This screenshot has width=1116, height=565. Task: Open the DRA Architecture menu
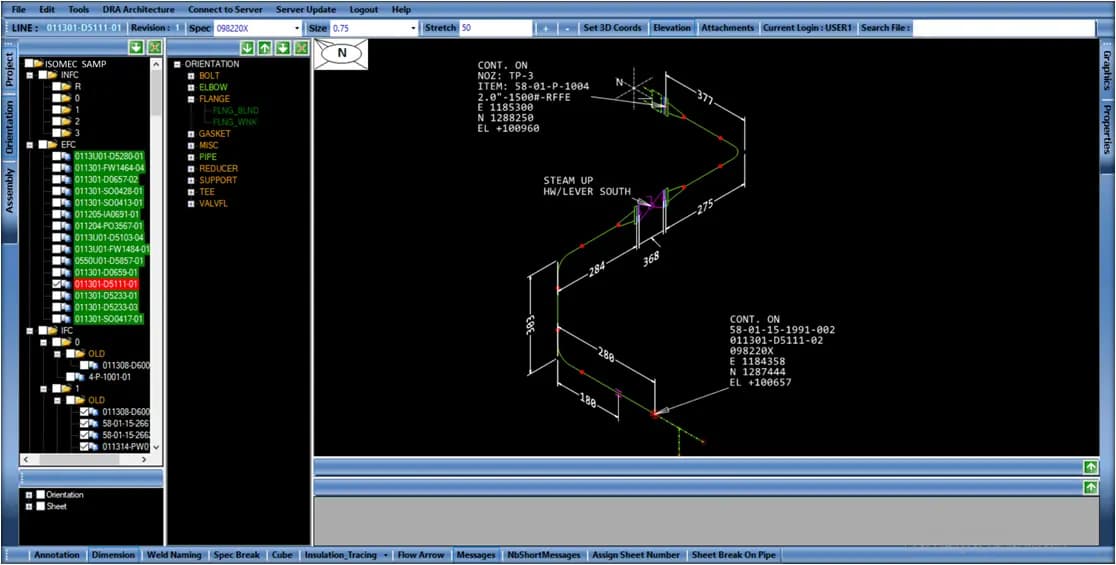pos(138,10)
